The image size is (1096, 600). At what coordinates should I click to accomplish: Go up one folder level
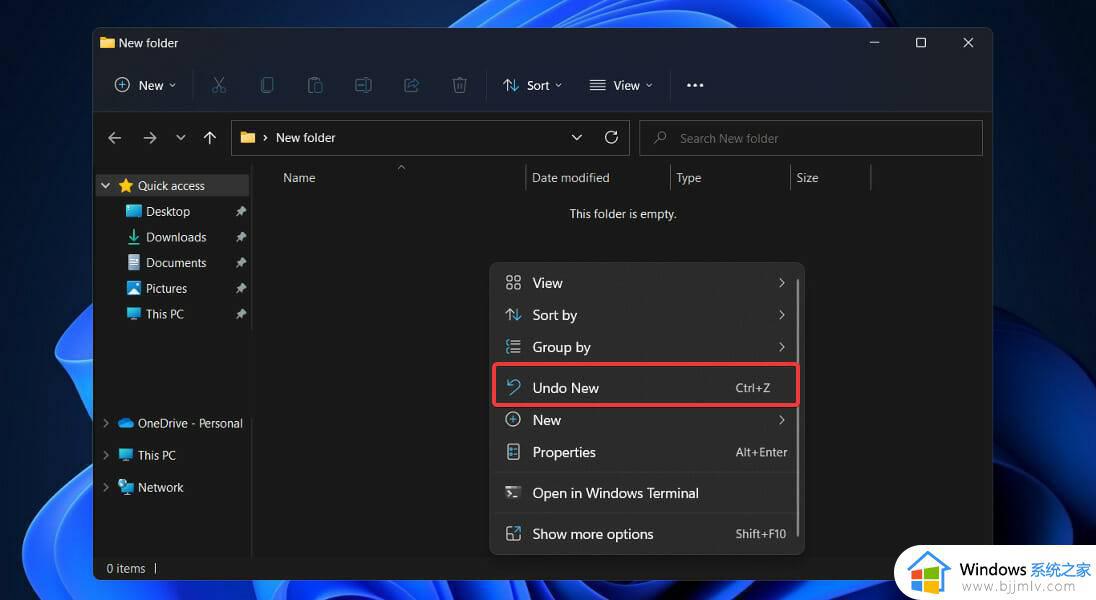pyautogui.click(x=210, y=138)
